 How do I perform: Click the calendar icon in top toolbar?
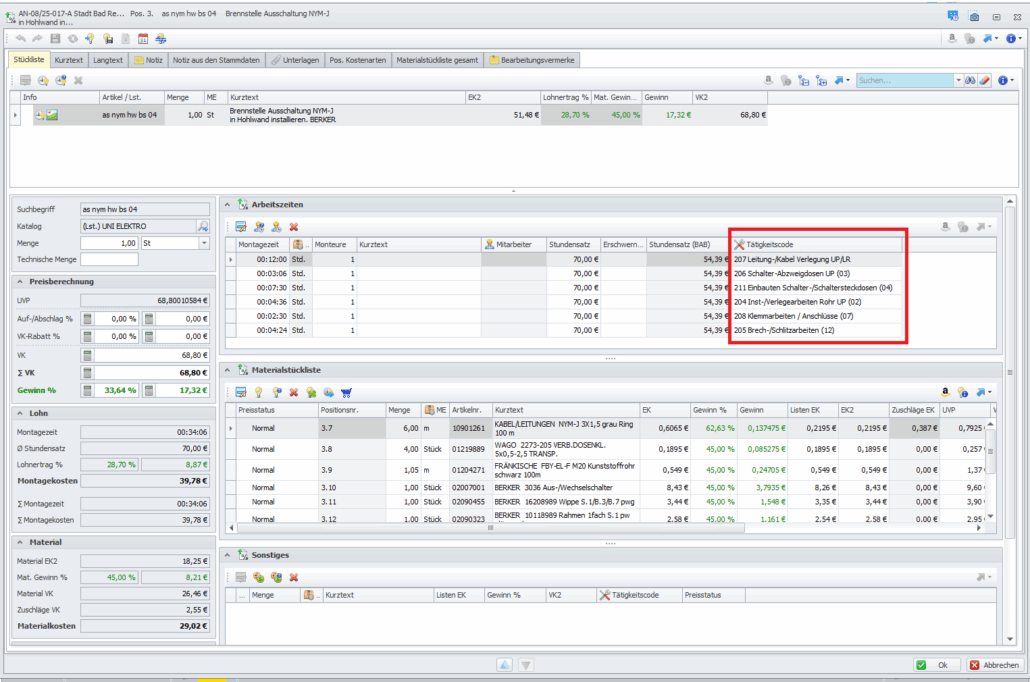[x=143, y=39]
